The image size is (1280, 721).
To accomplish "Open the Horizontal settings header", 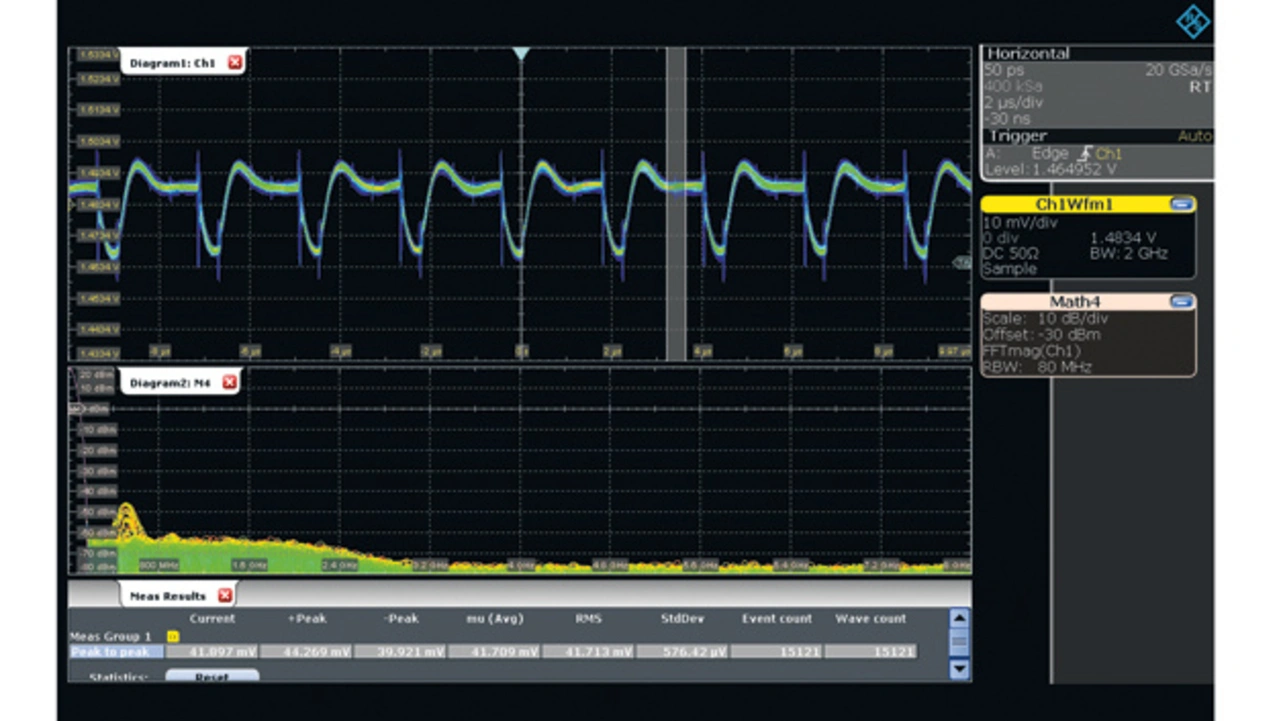I will 1026,54.
